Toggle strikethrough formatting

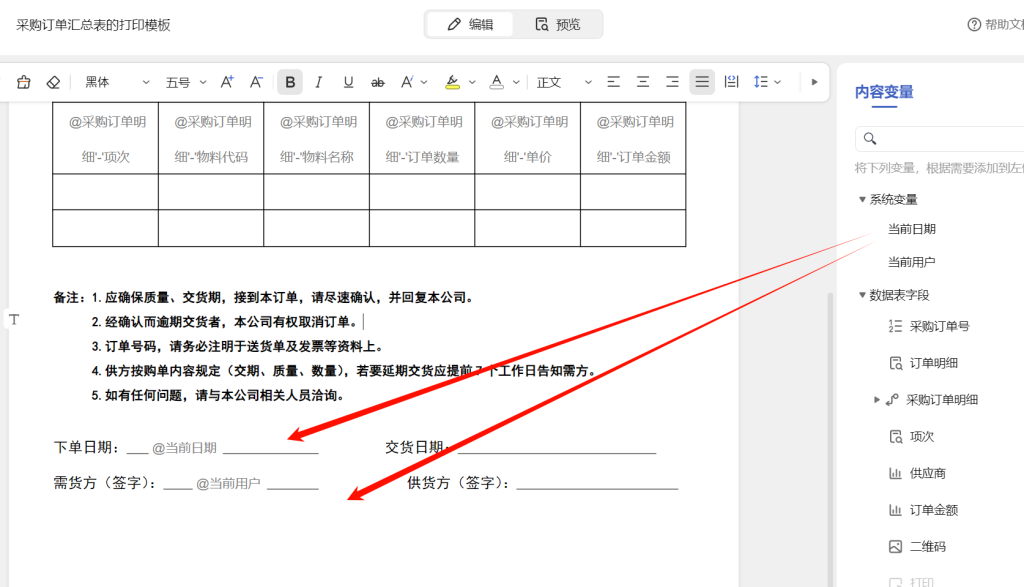pos(377,82)
